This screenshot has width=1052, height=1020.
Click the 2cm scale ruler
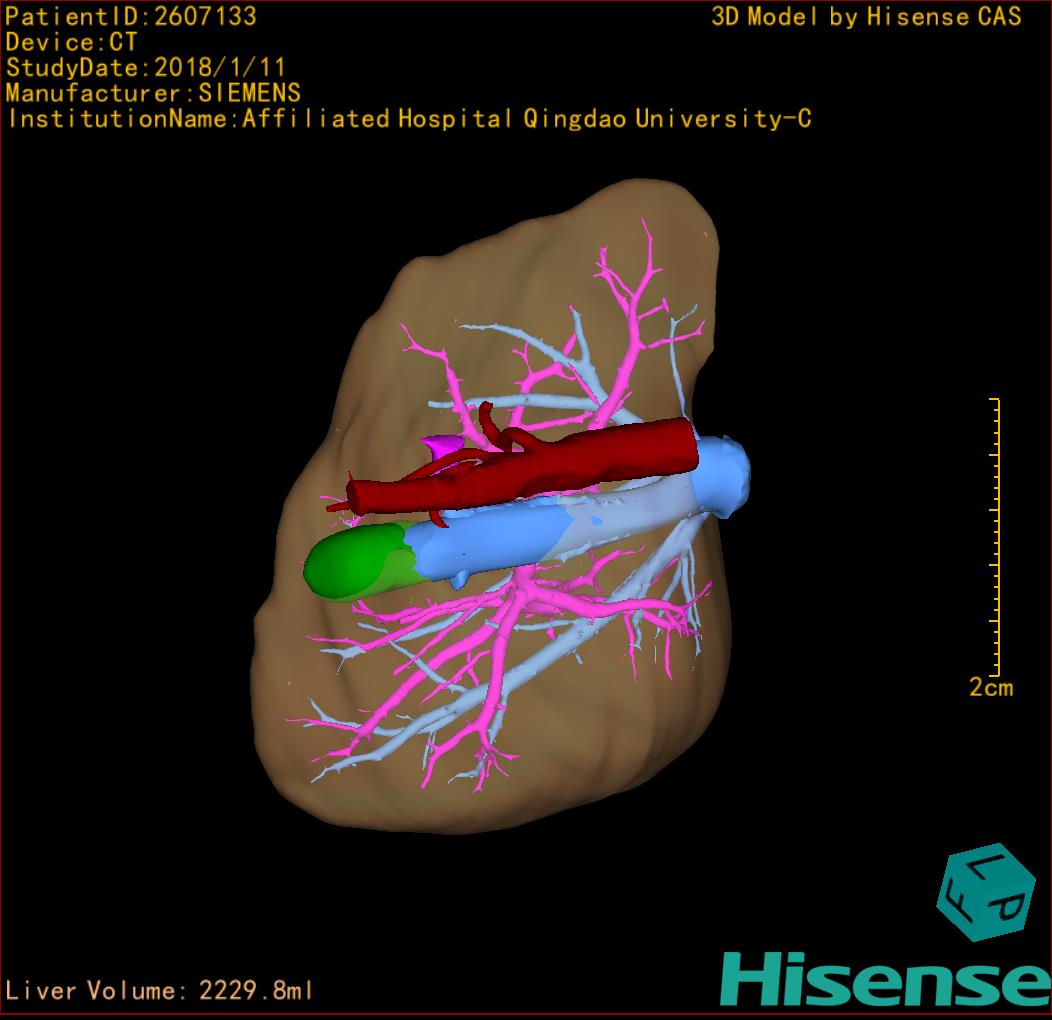(x=996, y=537)
